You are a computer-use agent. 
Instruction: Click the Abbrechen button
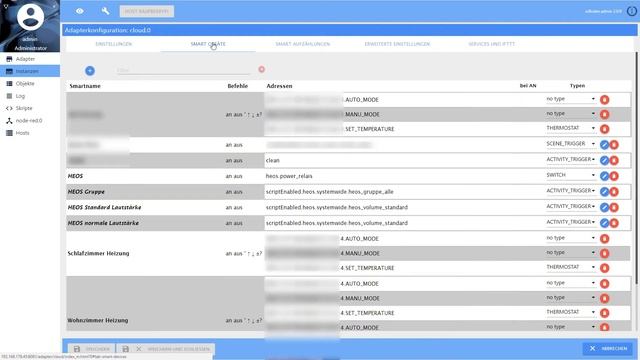pos(608,349)
